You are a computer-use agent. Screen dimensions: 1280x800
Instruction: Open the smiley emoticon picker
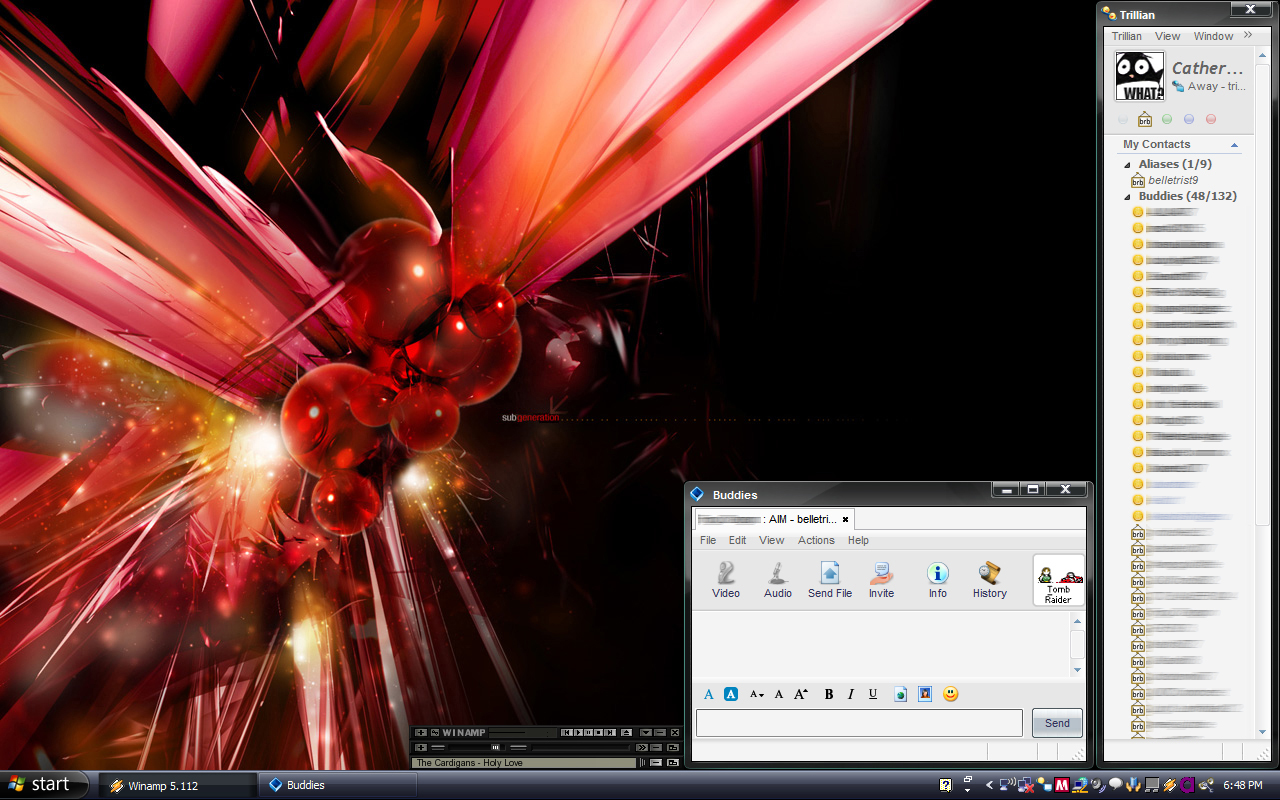pyautogui.click(x=951, y=694)
